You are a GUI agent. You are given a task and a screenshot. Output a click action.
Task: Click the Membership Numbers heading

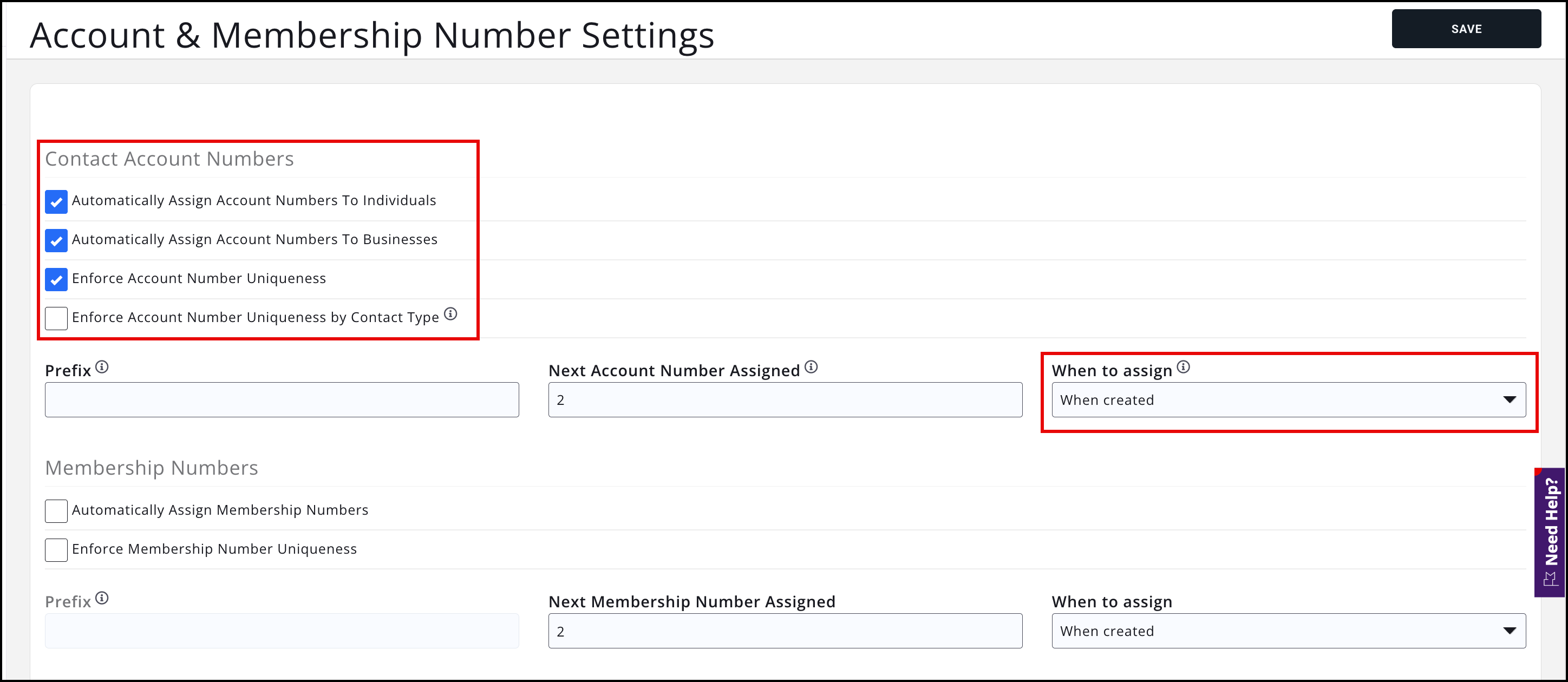pos(152,468)
